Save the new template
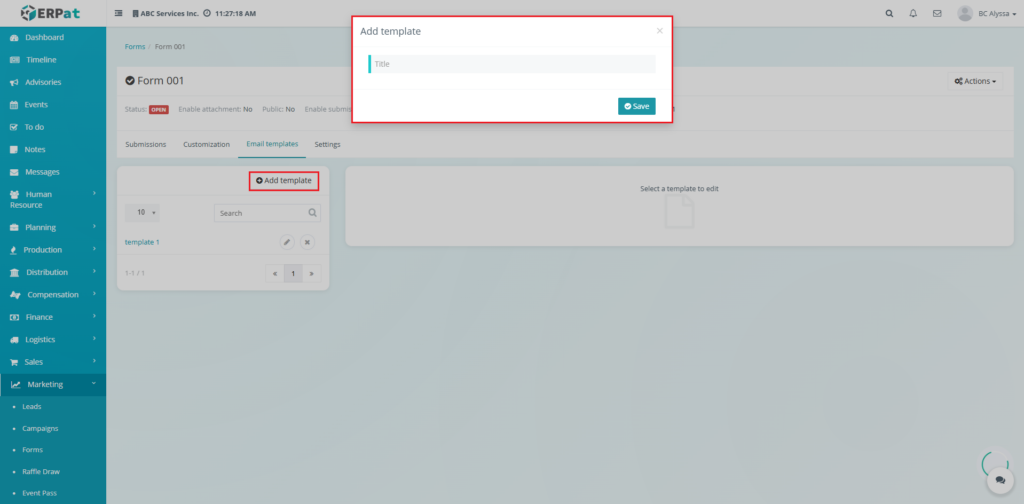The width and height of the screenshot is (1024, 504). click(637, 106)
